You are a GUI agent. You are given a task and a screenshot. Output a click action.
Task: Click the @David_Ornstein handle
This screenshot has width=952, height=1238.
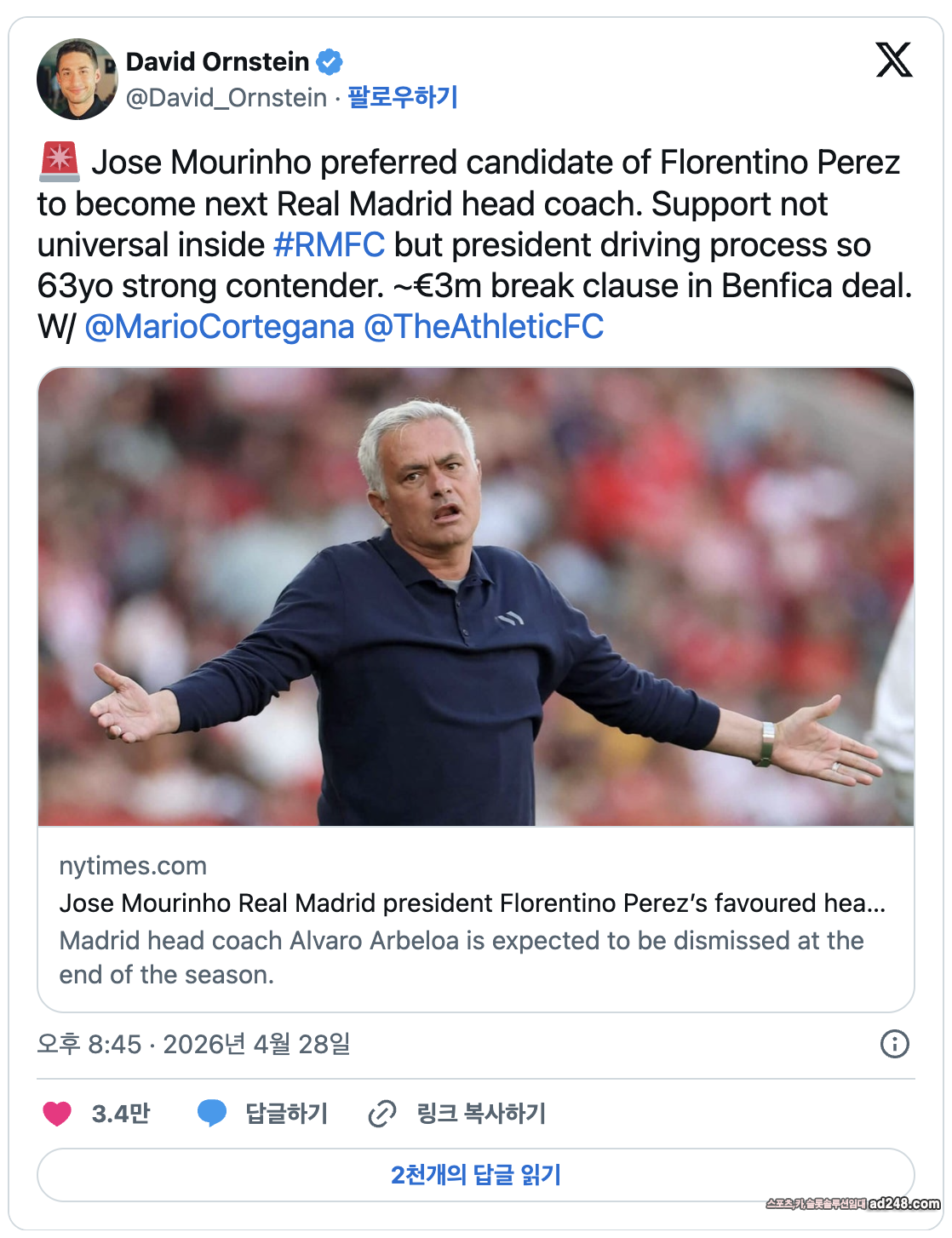point(227,98)
